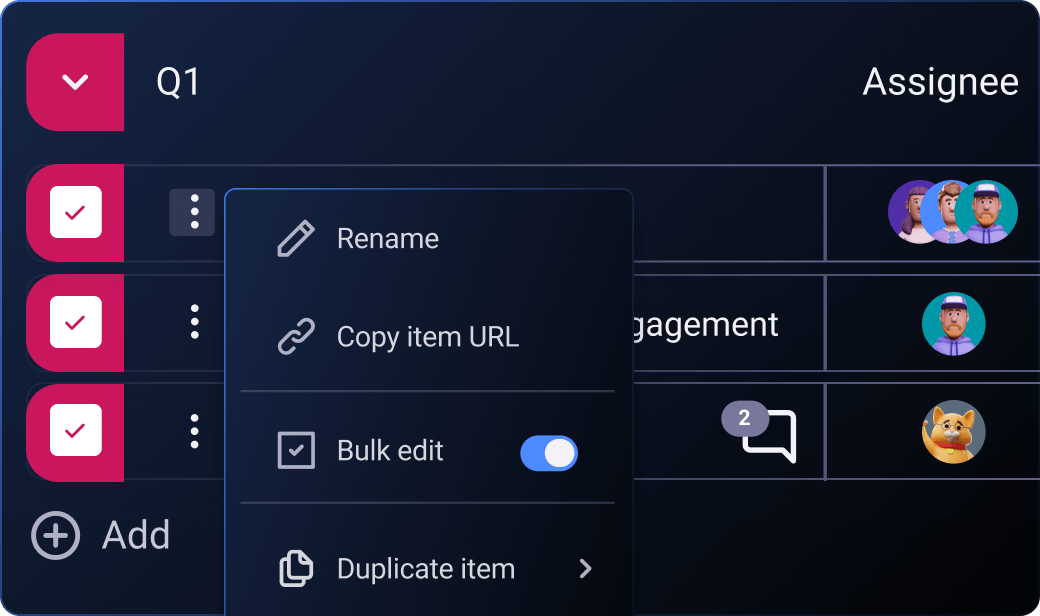Open the comment bubble showing 2 comments
This screenshot has height=616, width=1040.
769,436
